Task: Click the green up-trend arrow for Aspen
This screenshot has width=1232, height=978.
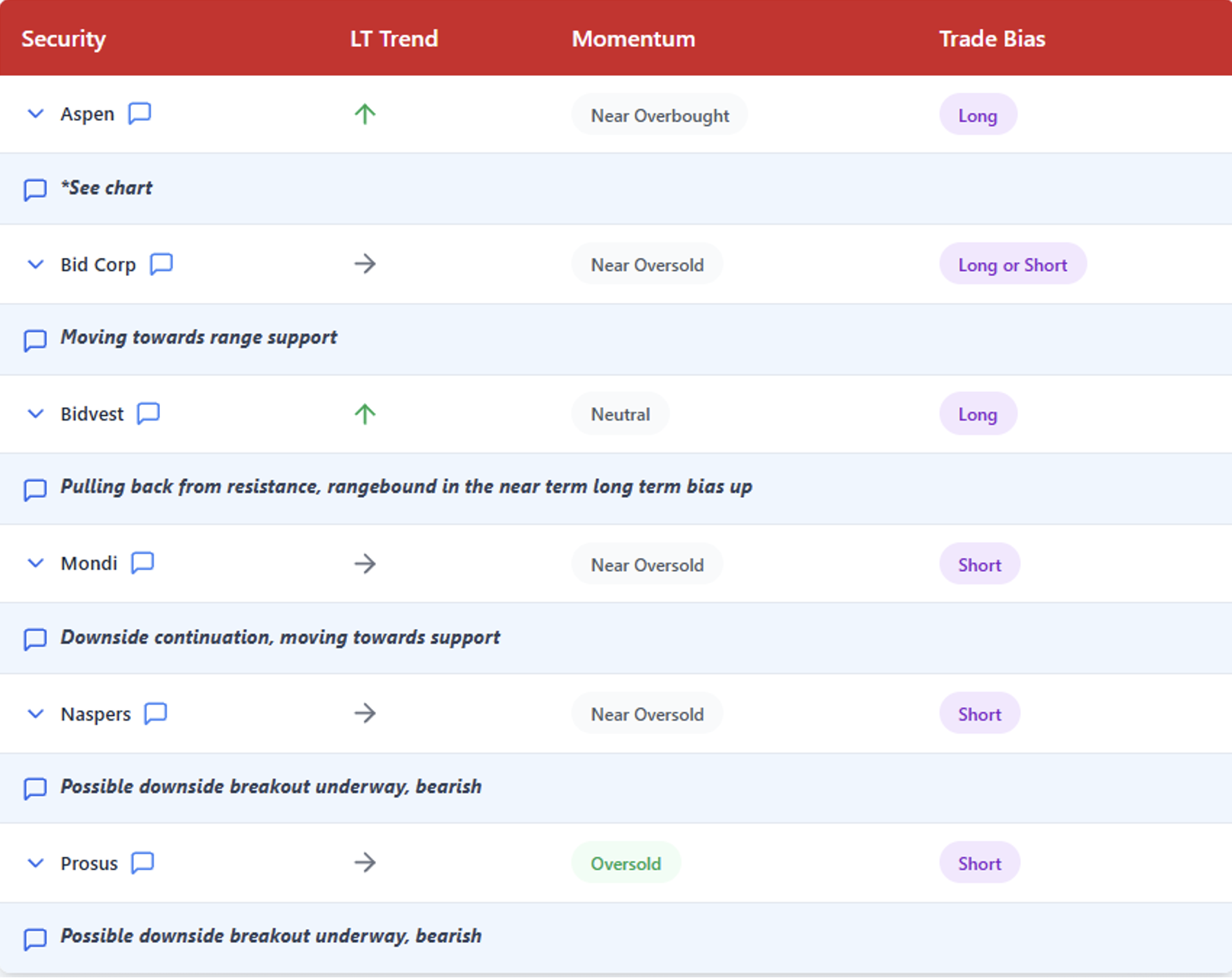Action: pyautogui.click(x=365, y=114)
